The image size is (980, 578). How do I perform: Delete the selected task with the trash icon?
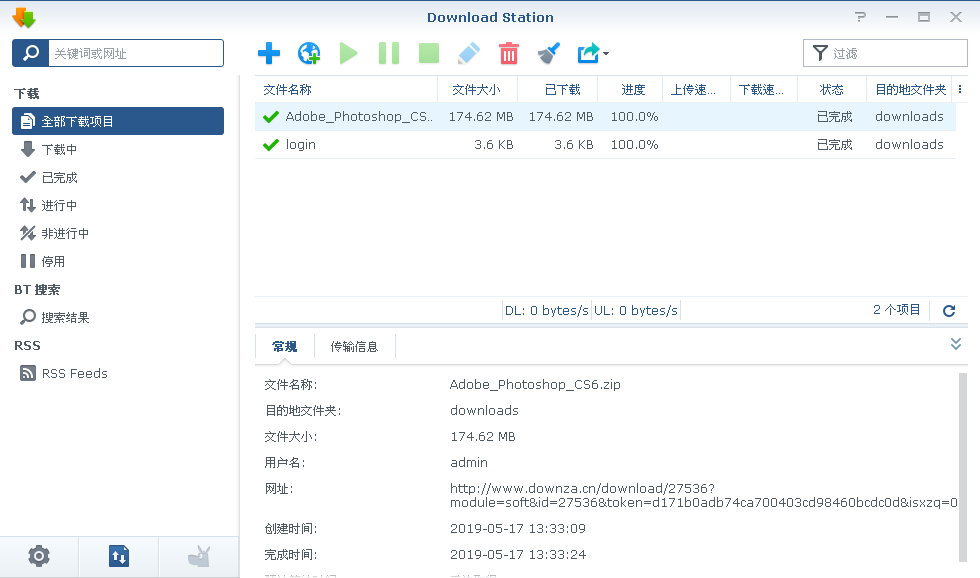click(x=509, y=53)
